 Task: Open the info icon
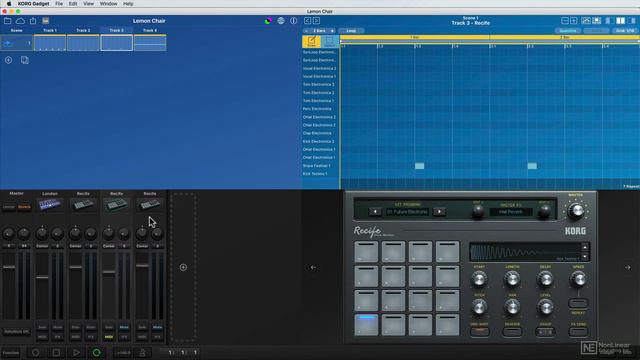[x=293, y=21]
